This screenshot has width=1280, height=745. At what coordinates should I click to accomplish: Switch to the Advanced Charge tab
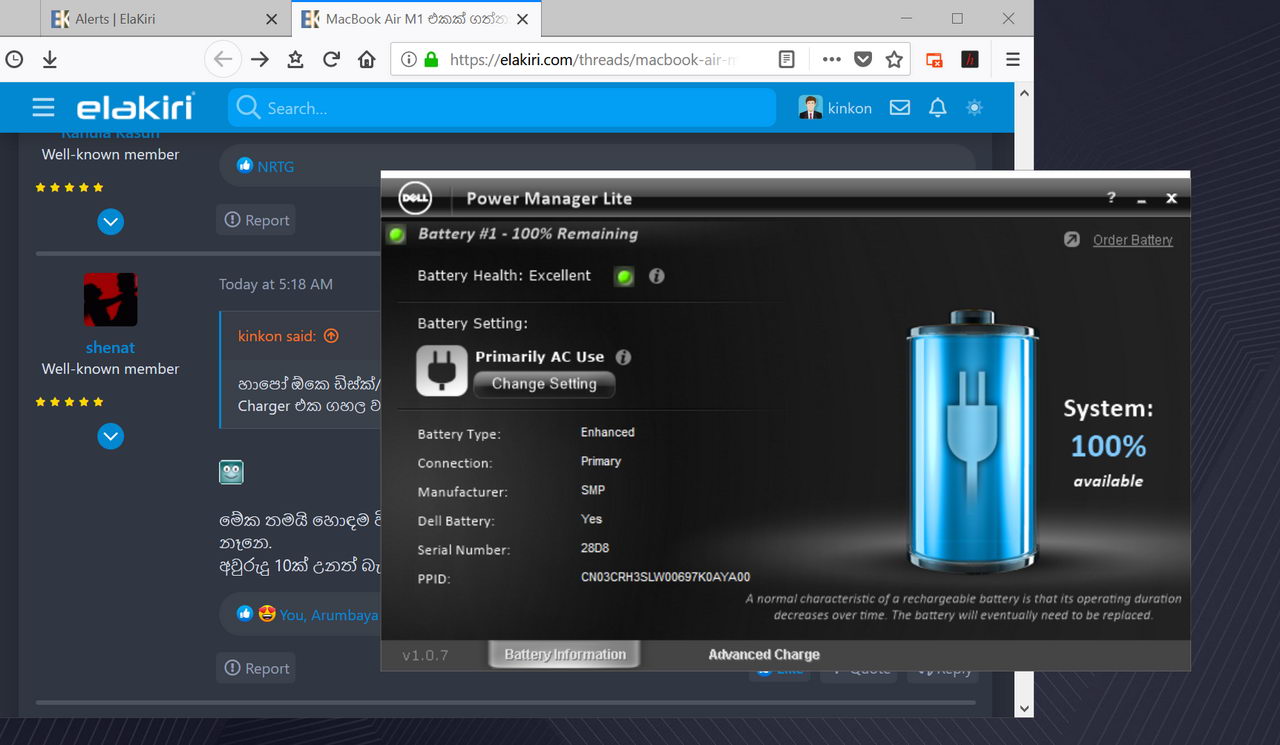764,655
